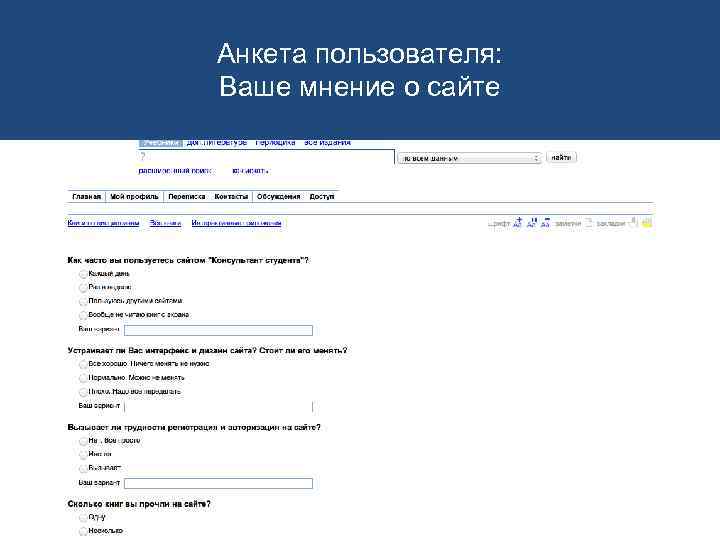Open the 'Переписка' menu item
Image resolution: width=720 pixels, height=540 pixels.
click(186, 197)
